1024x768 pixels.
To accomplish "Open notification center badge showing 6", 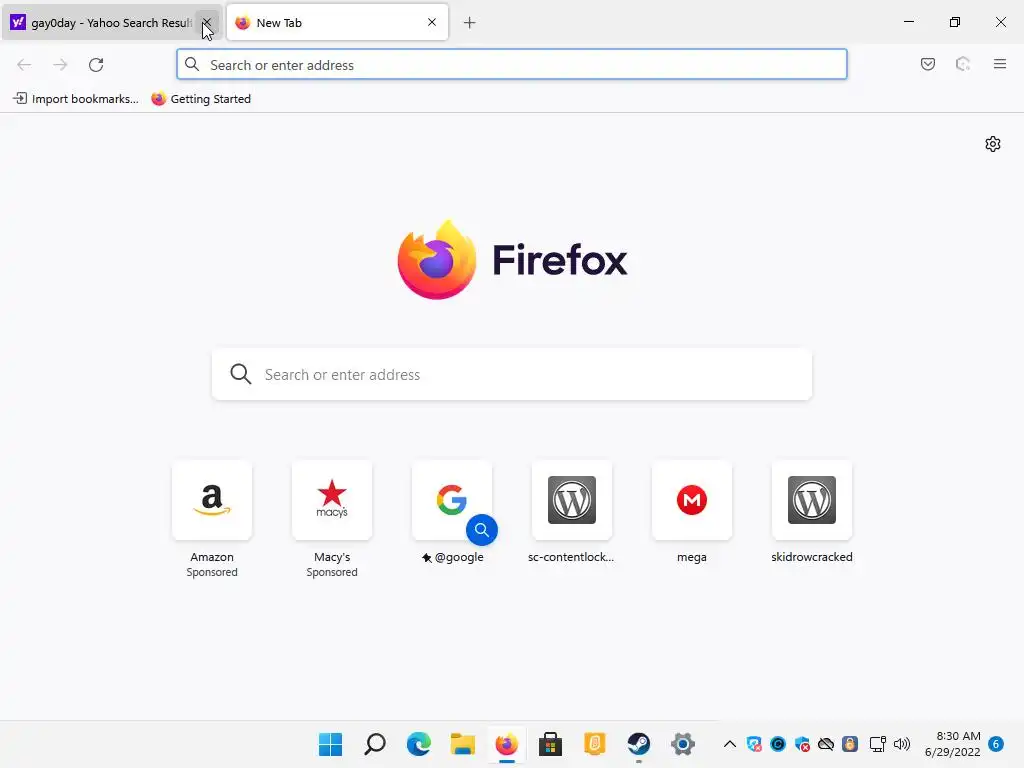I will pos(997,744).
